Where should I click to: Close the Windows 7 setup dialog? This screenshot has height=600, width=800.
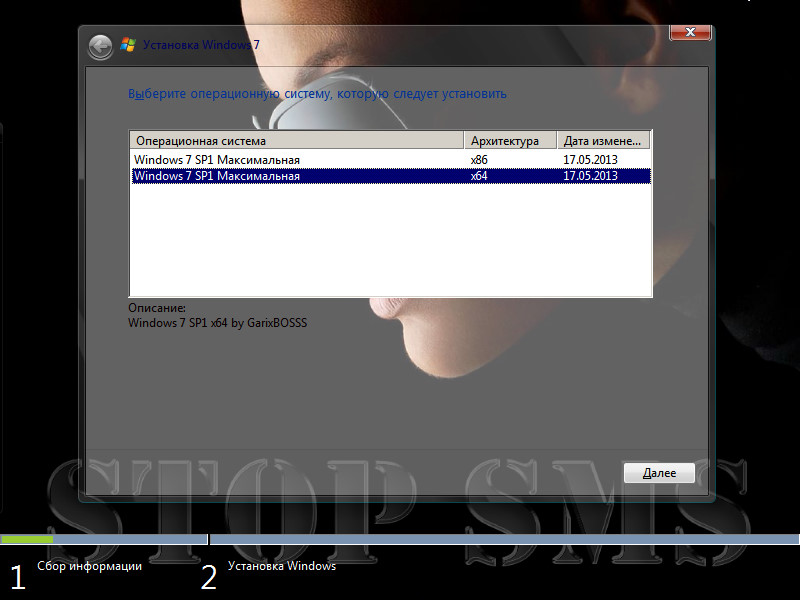point(690,32)
